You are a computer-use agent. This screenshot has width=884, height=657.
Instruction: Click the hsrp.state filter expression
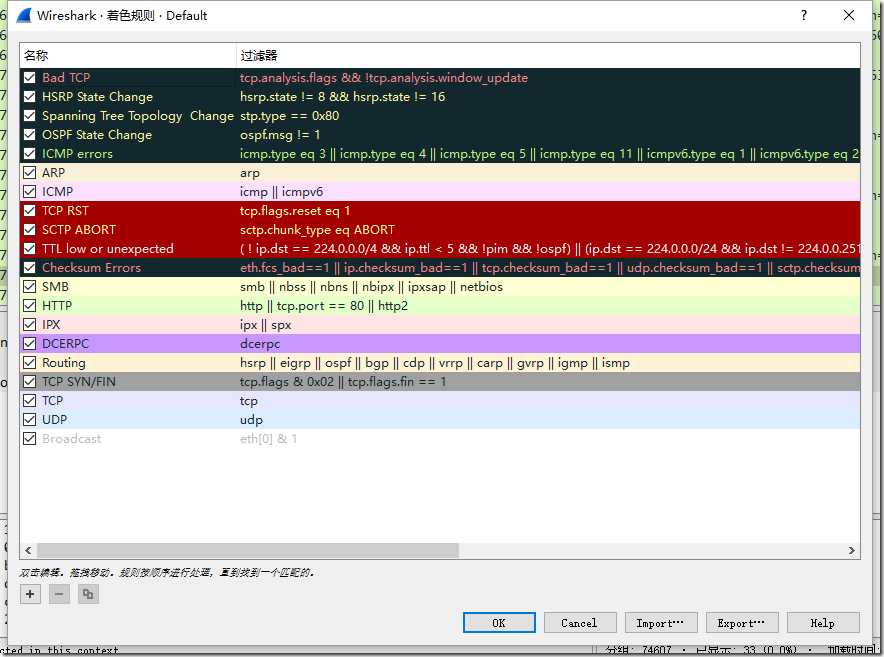pyautogui.click(x=343, y=97)
